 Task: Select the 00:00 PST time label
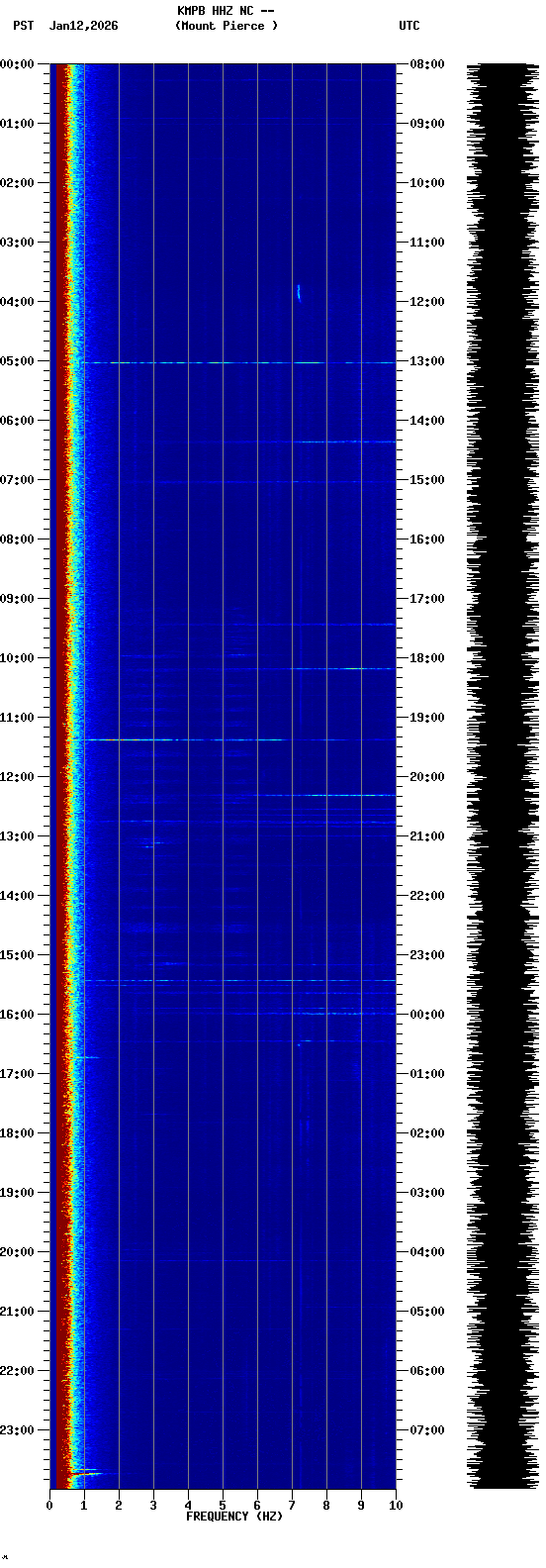pyautogui.click(x=17, y=64)
